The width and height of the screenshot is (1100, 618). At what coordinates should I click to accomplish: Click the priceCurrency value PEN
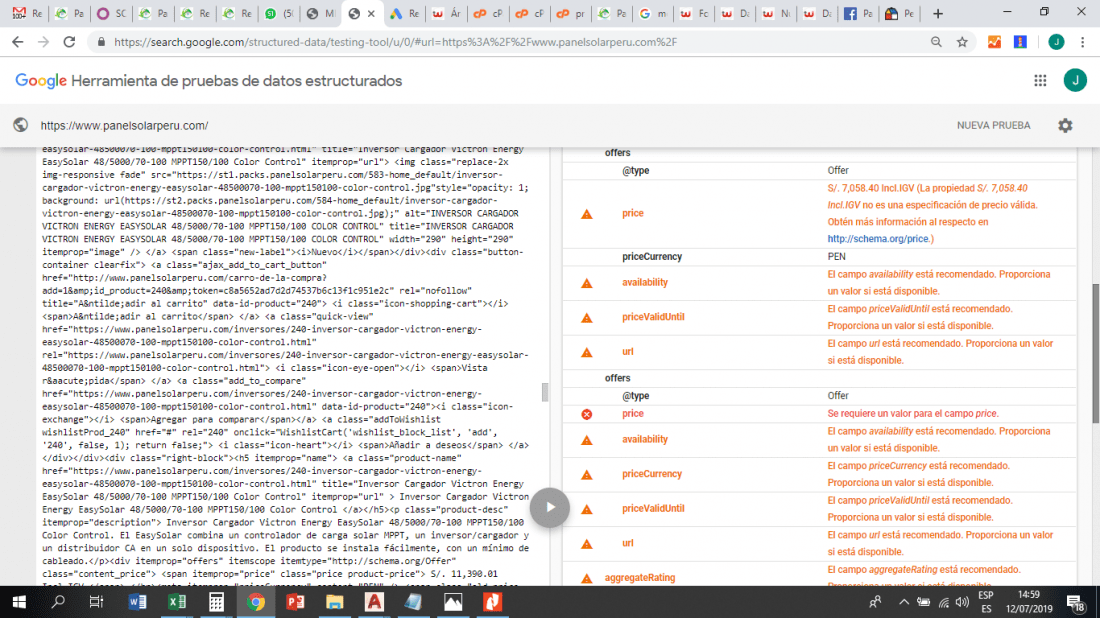[x=836, y=257]
